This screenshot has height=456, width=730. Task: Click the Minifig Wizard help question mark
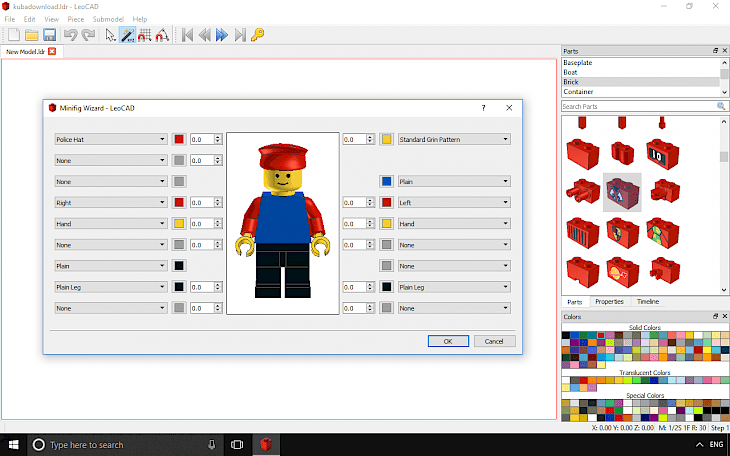(x=483, y=108)
